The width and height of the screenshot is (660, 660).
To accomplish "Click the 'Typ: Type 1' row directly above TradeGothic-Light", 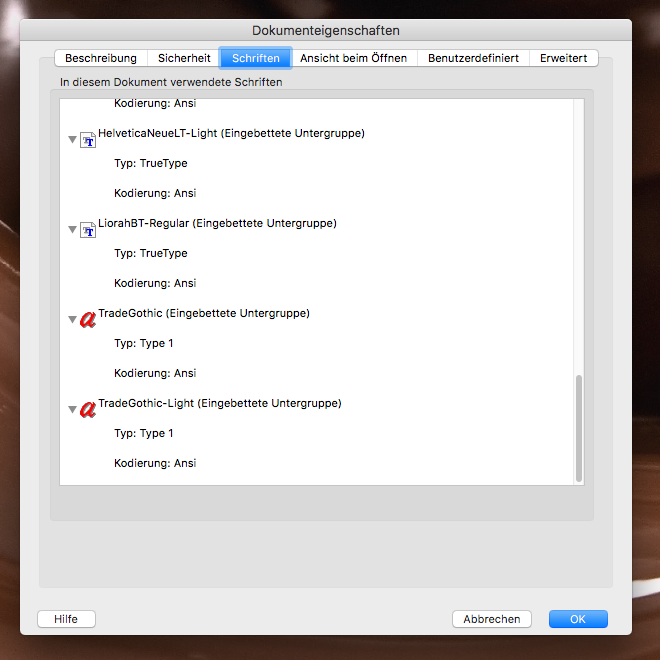I will pyautogui.click(x=144, y=343).
